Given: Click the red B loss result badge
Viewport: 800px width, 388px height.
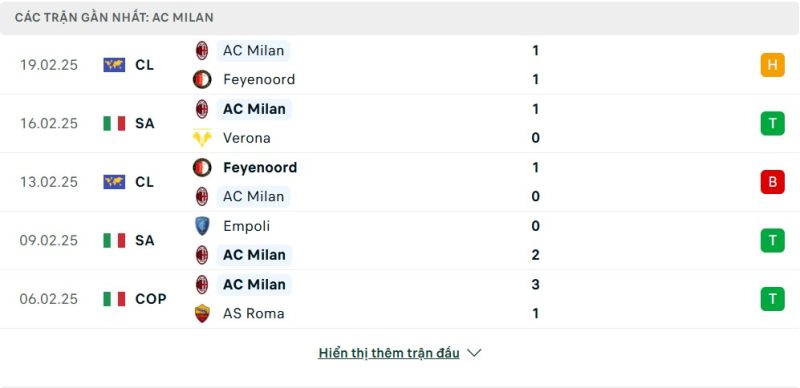Looking at the screenshot, I should pos(772,182).
